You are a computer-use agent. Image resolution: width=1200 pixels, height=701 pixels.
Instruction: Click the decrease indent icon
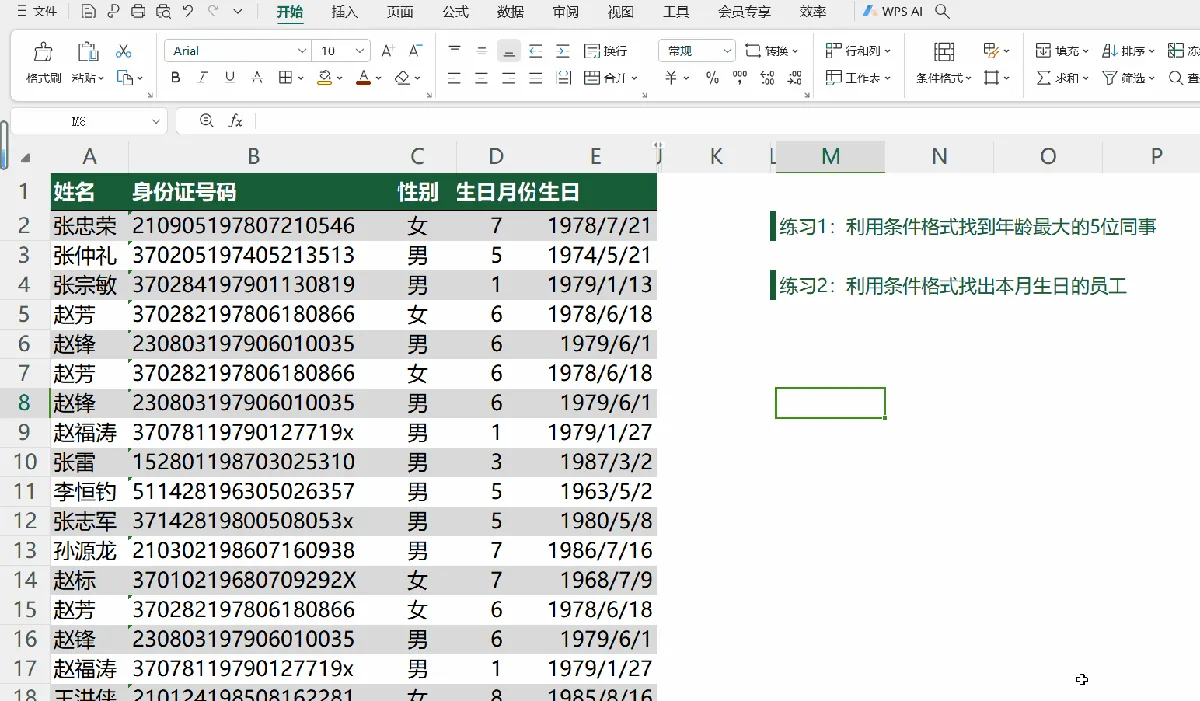point(536,51)
